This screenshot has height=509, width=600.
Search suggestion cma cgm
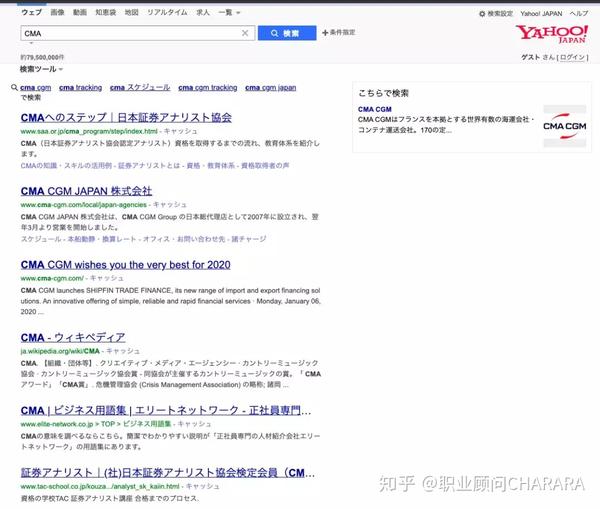[36, 88]
